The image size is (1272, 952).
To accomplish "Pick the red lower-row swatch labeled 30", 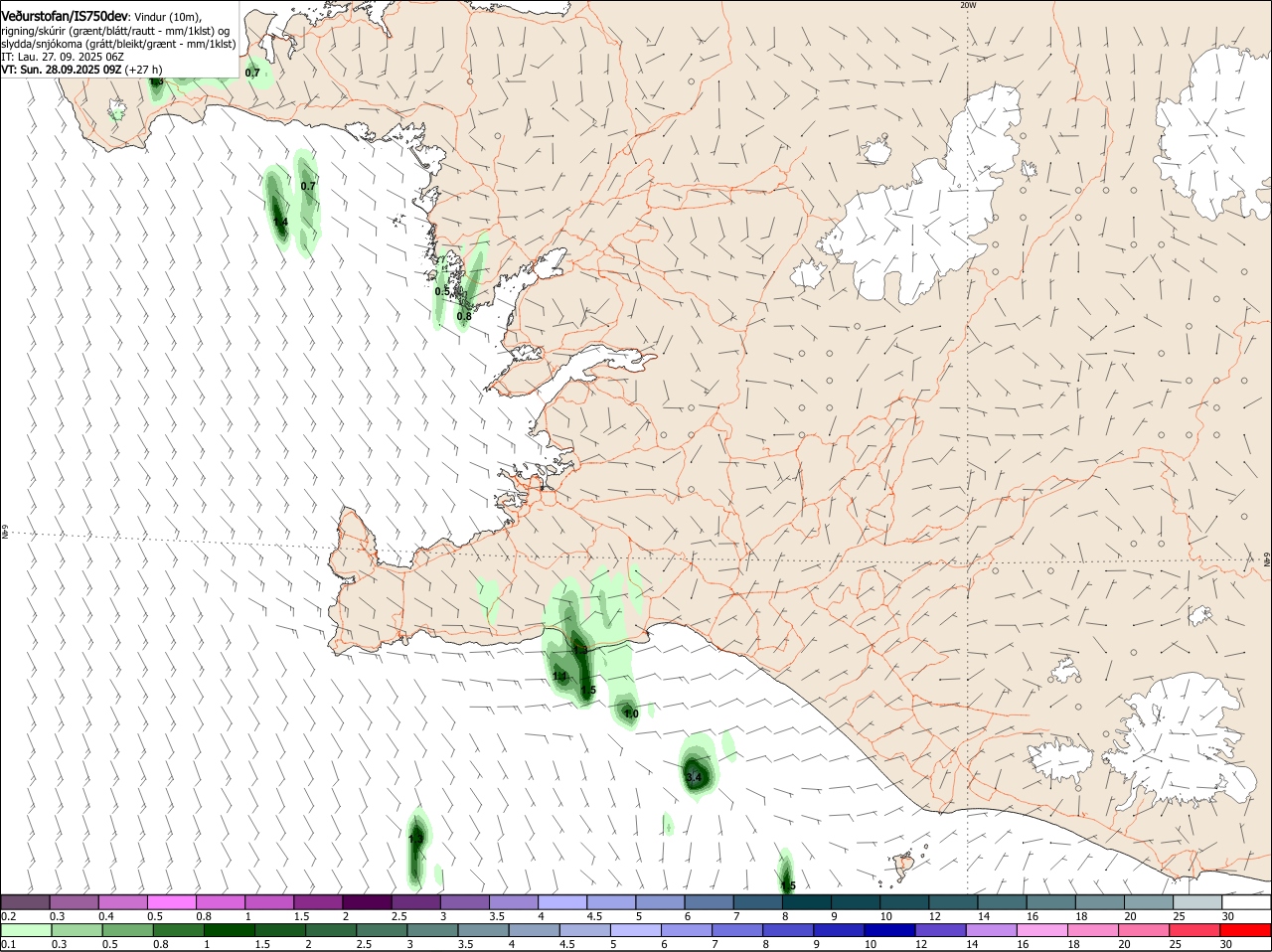I will pos(1246,930).
